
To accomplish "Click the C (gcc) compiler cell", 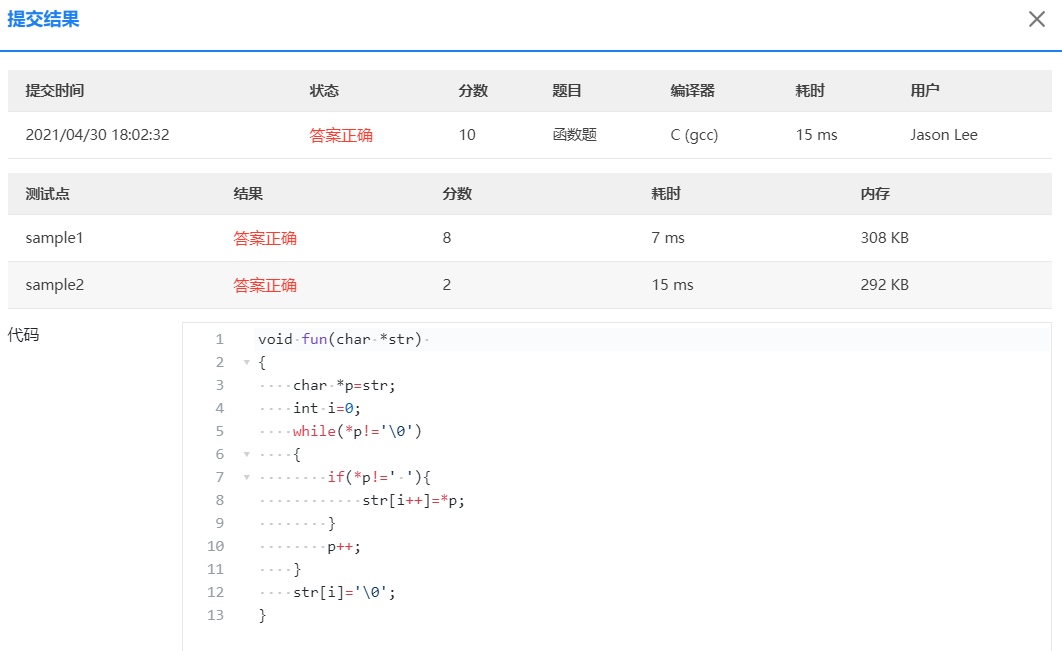I will 694,135.
